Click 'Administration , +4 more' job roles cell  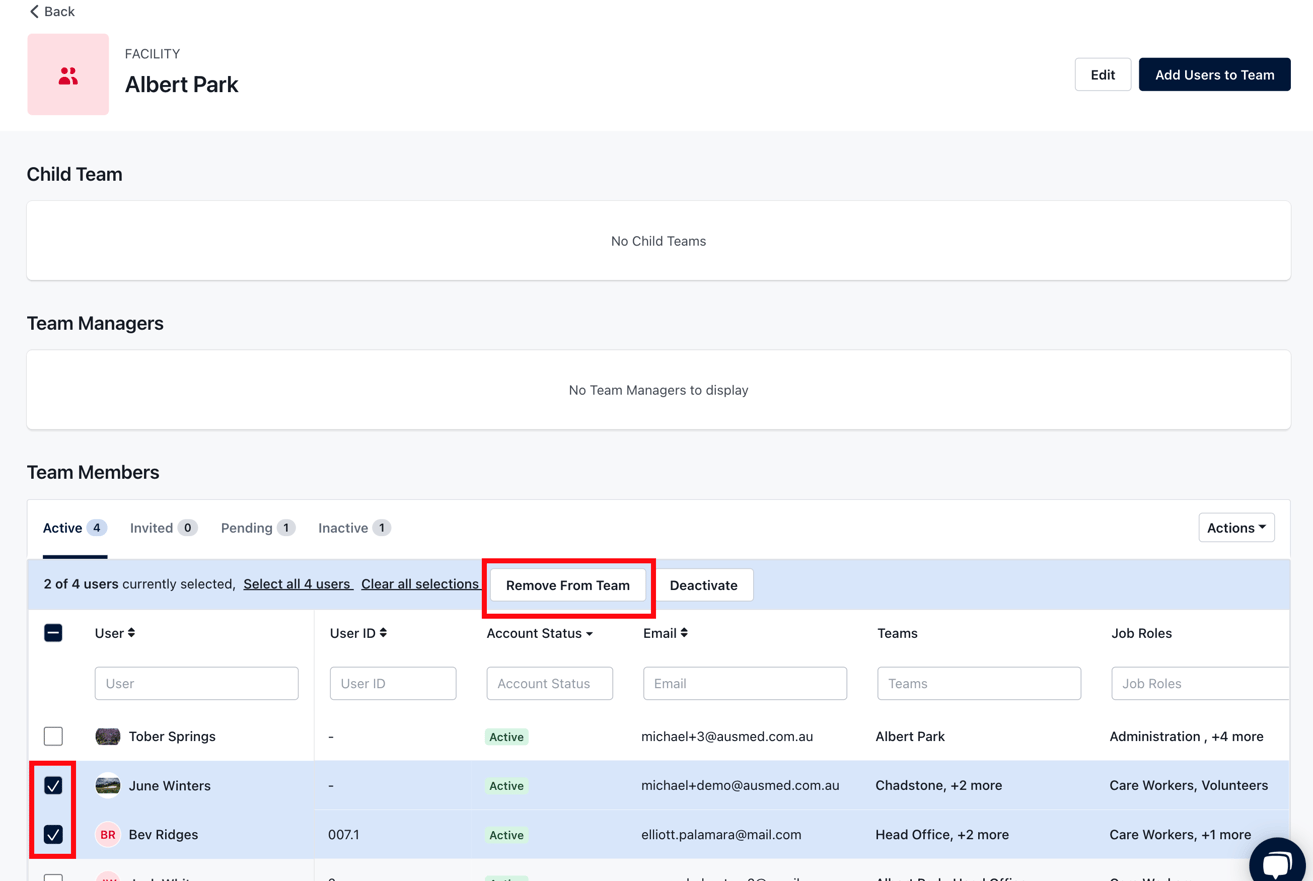point(1186,737)
